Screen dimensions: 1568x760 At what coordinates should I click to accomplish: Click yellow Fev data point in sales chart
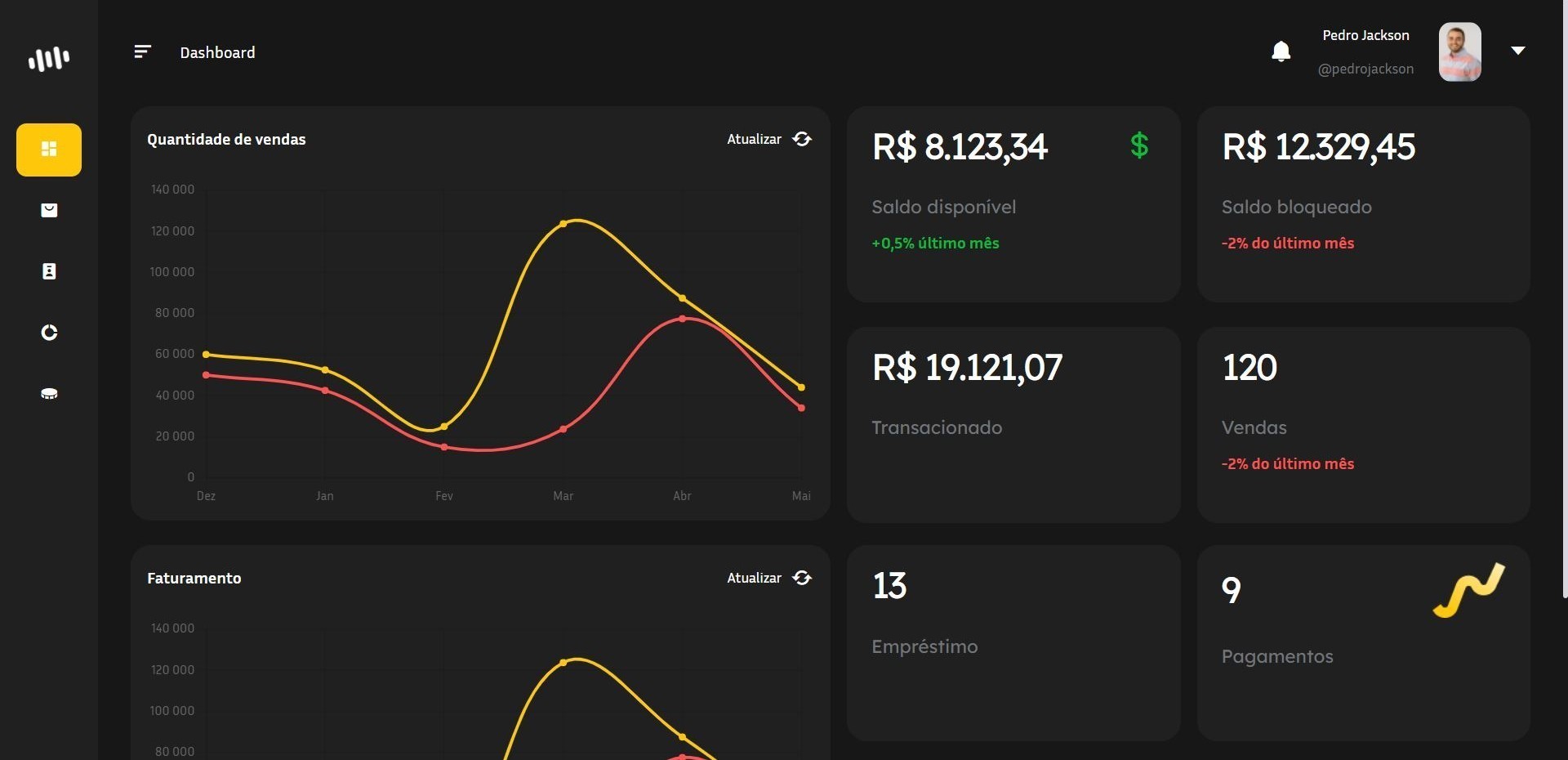pyautogui.click(x=444, y=427)
